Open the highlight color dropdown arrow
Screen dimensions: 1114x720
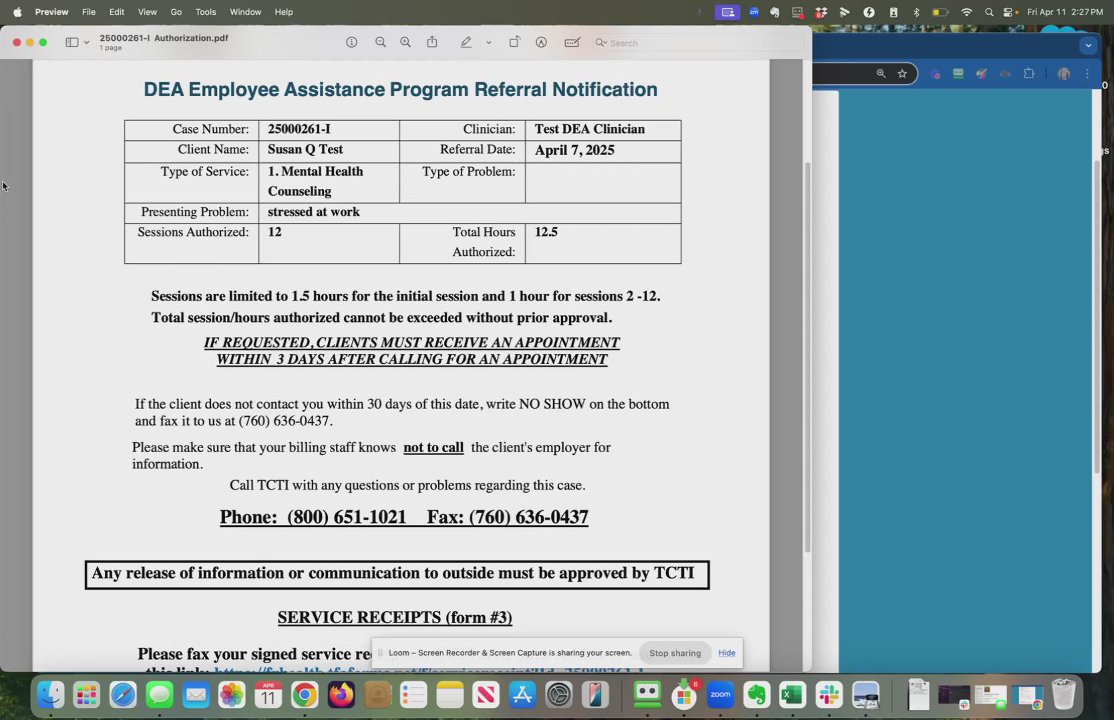489,43
